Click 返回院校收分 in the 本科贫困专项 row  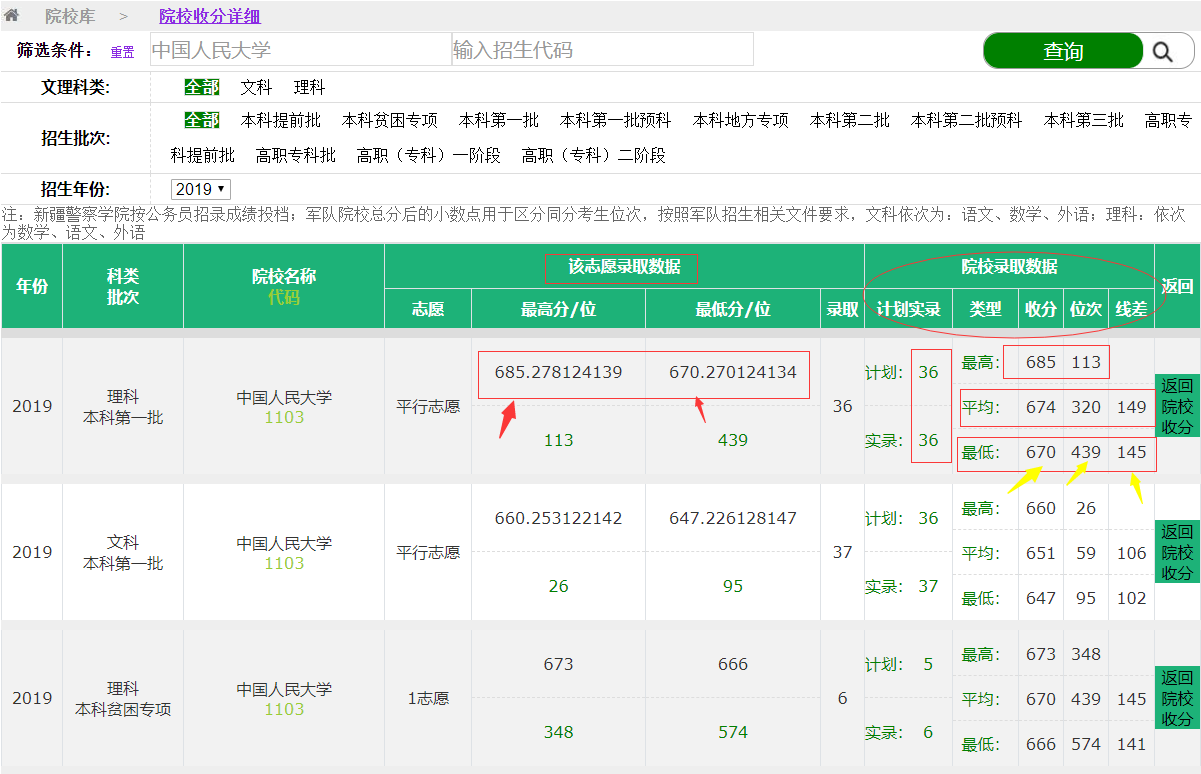tap(1177, 698)
